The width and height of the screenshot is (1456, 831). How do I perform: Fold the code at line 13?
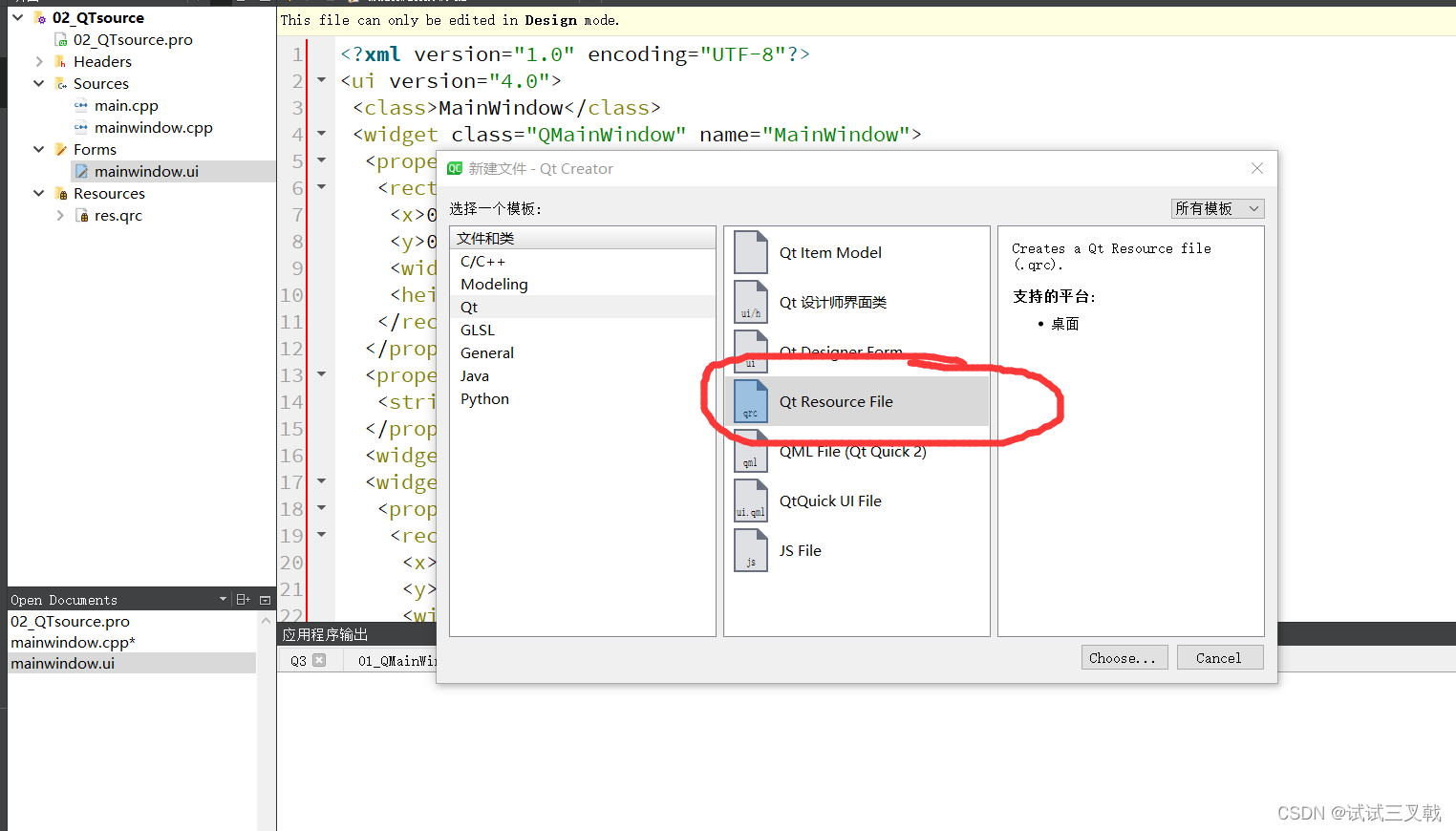(322, 374)
